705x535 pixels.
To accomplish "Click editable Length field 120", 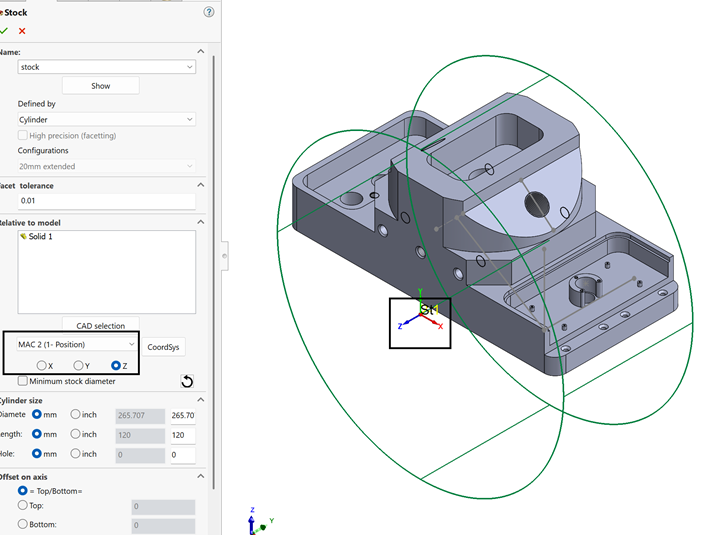I will click(x=183, y=435).
